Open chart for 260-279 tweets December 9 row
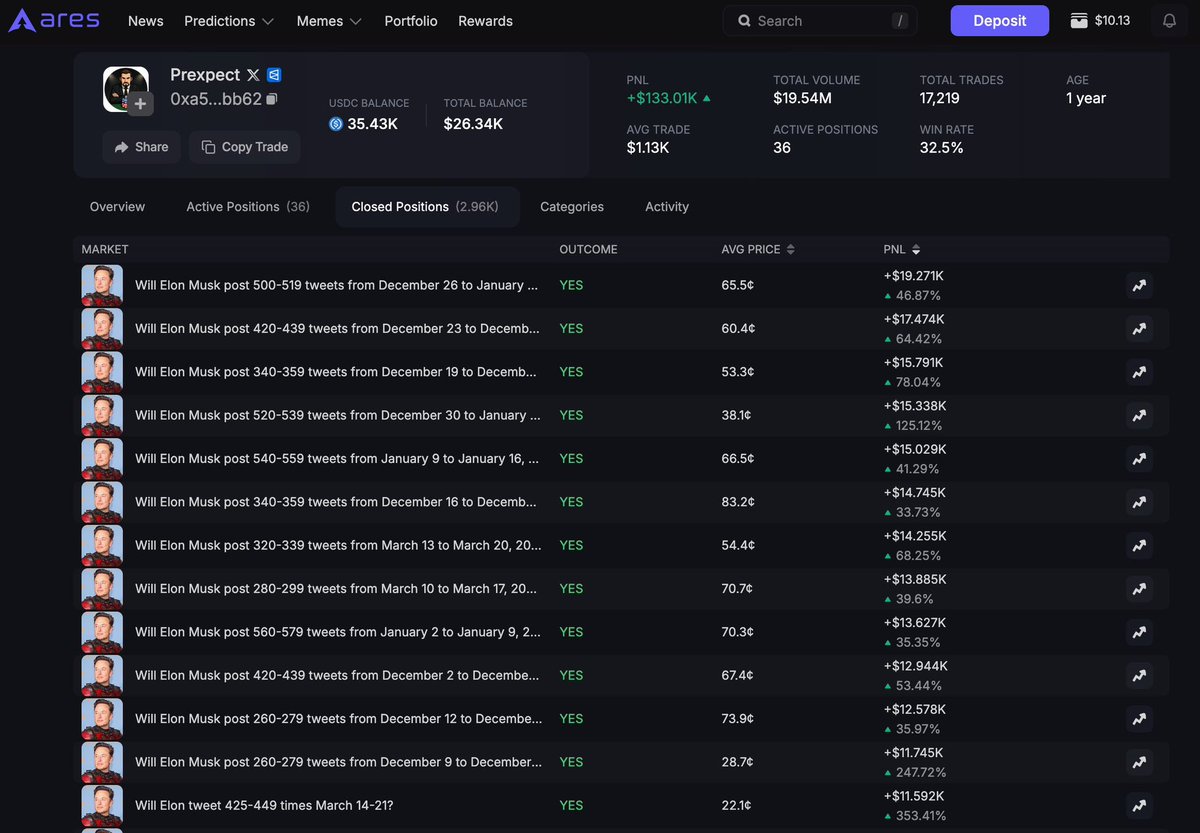The image size is (1200, 833). click(1139, 762)
